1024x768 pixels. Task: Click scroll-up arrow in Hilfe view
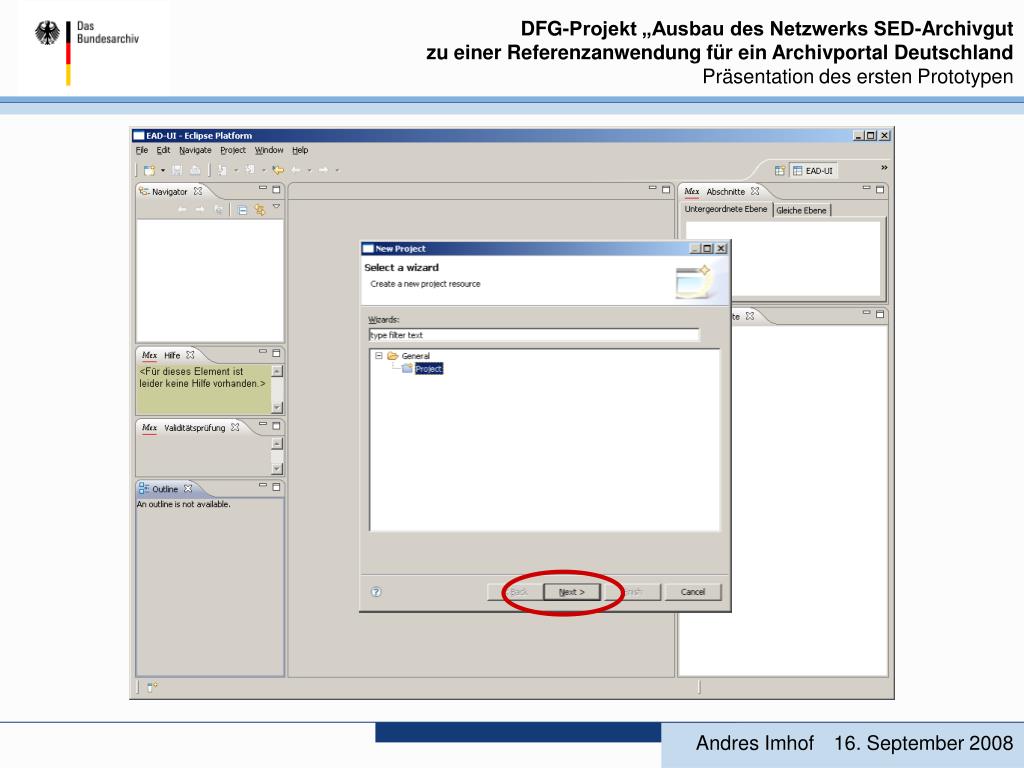click(277, 372)
